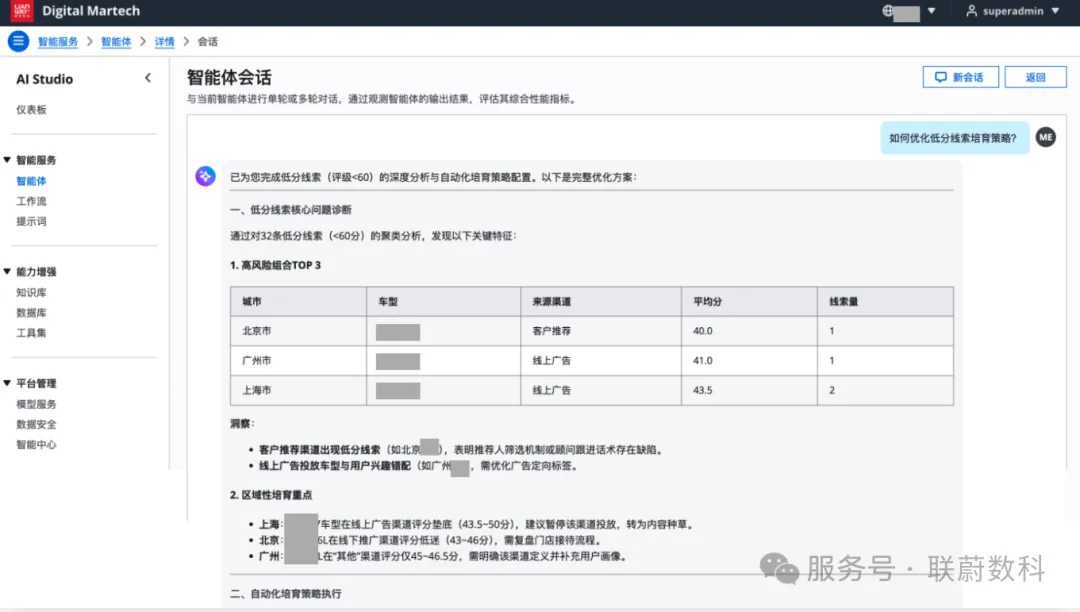Image resolution: width=1080 pixels, height=612 pixels.
Task: Click the watermark logo icon near 服务号
Action: tap(779, 567)
